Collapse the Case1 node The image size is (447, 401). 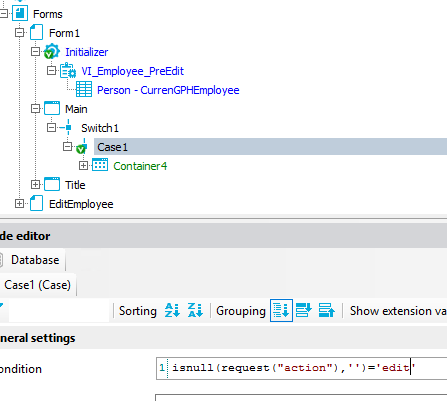pos(67,147)
